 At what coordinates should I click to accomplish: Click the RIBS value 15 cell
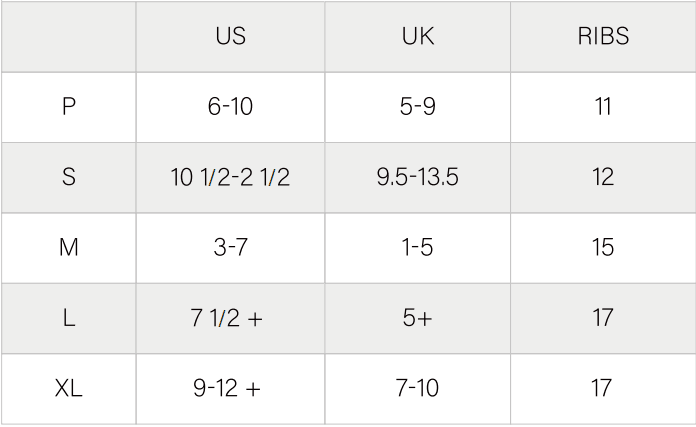[603, 247]
